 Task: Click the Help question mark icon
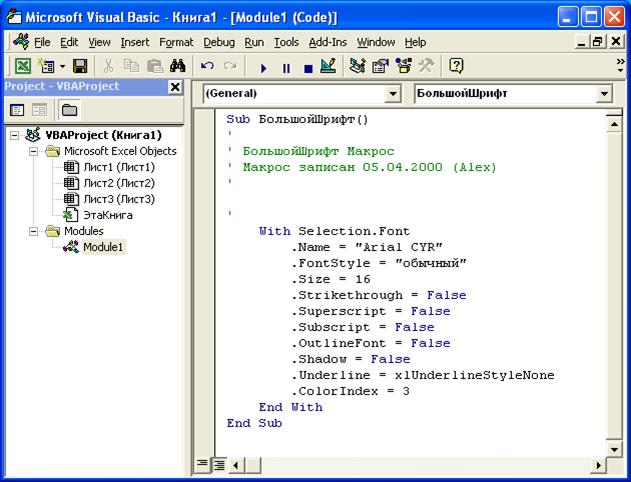pos(456,66)
